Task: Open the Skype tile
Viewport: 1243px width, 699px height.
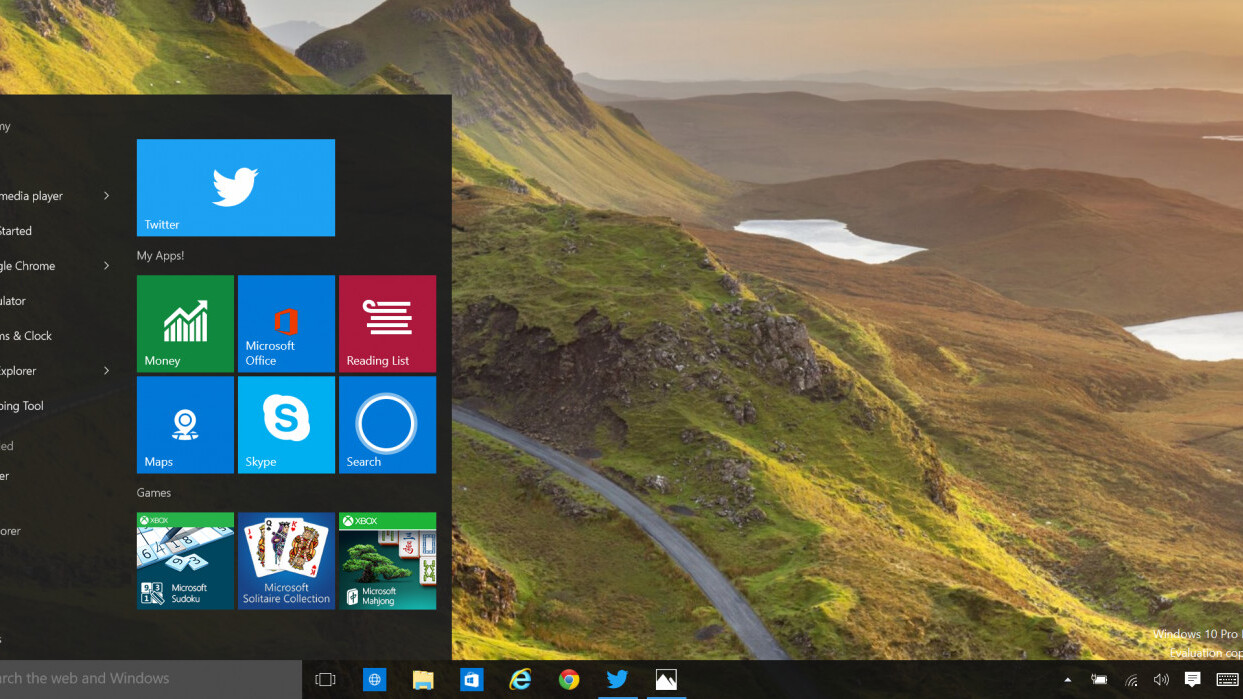Action: [286, 425]
